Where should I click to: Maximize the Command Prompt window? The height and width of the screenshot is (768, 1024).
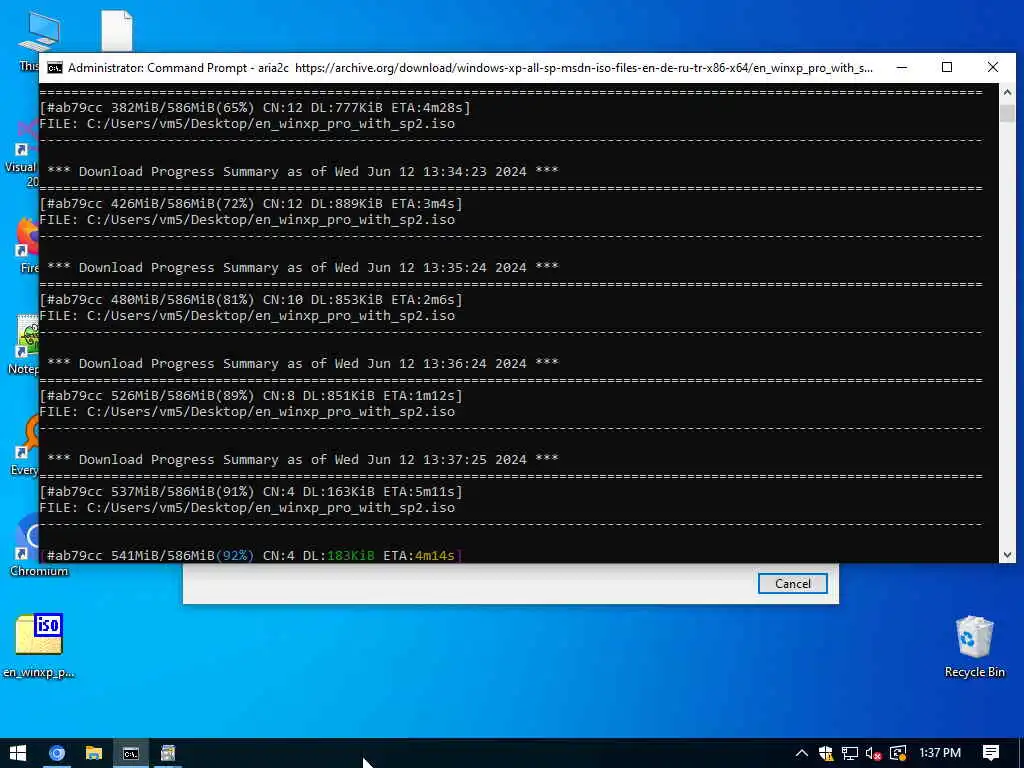tap(947, 67)
